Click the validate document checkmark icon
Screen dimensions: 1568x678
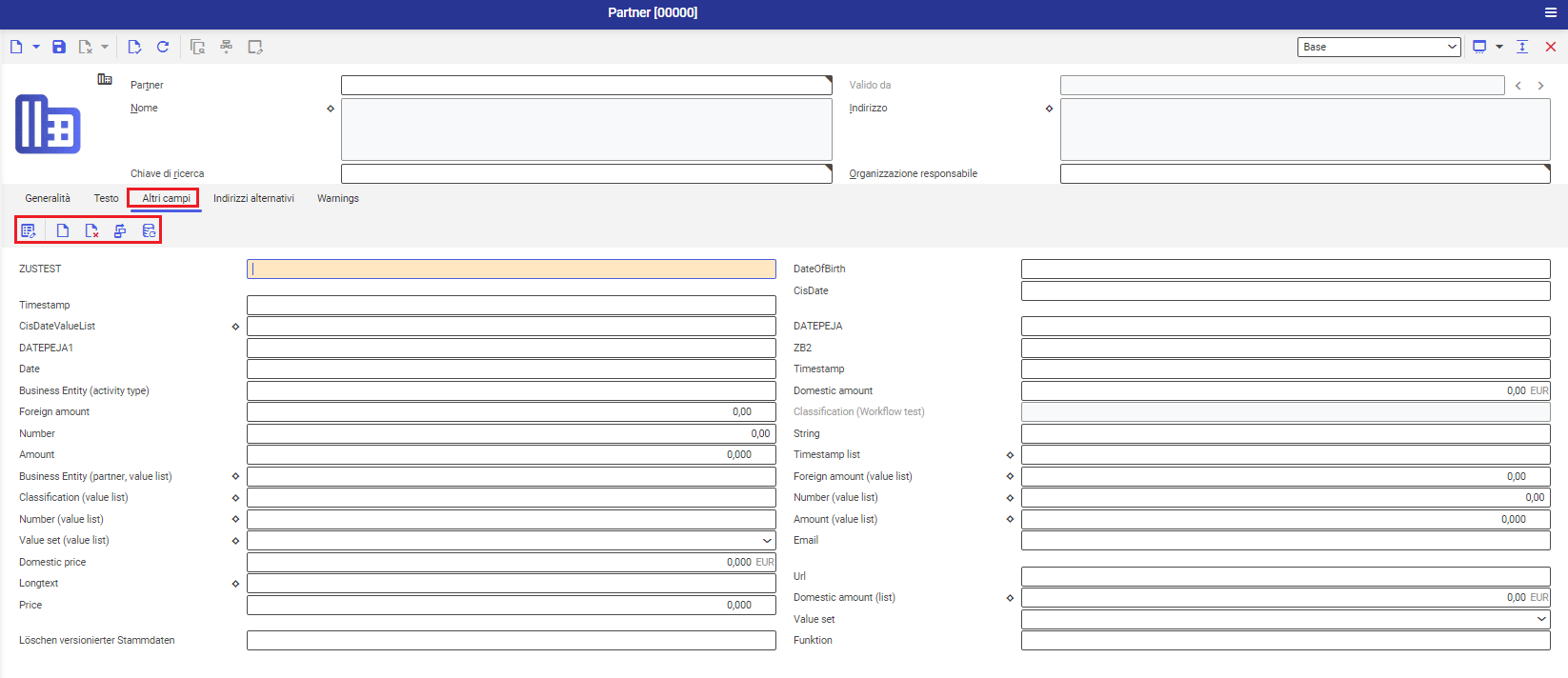click(x=134, y=47)
